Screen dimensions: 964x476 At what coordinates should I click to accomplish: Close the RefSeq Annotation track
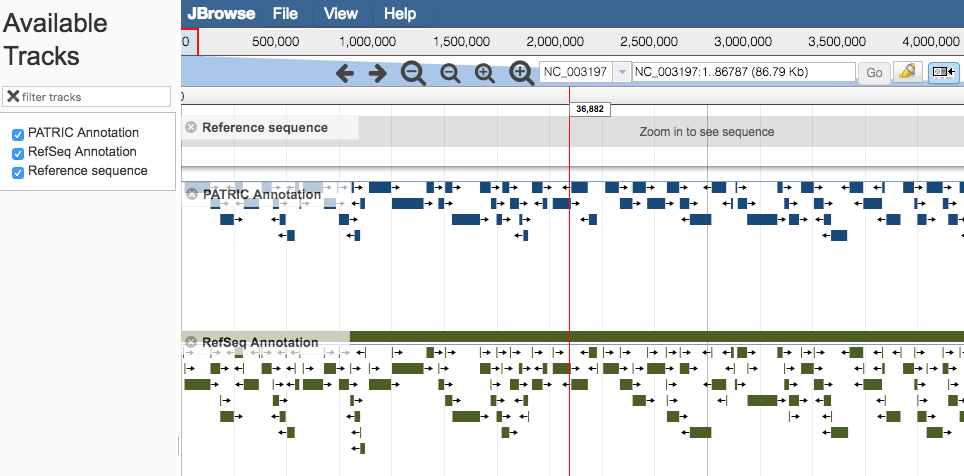click(191, 342)
